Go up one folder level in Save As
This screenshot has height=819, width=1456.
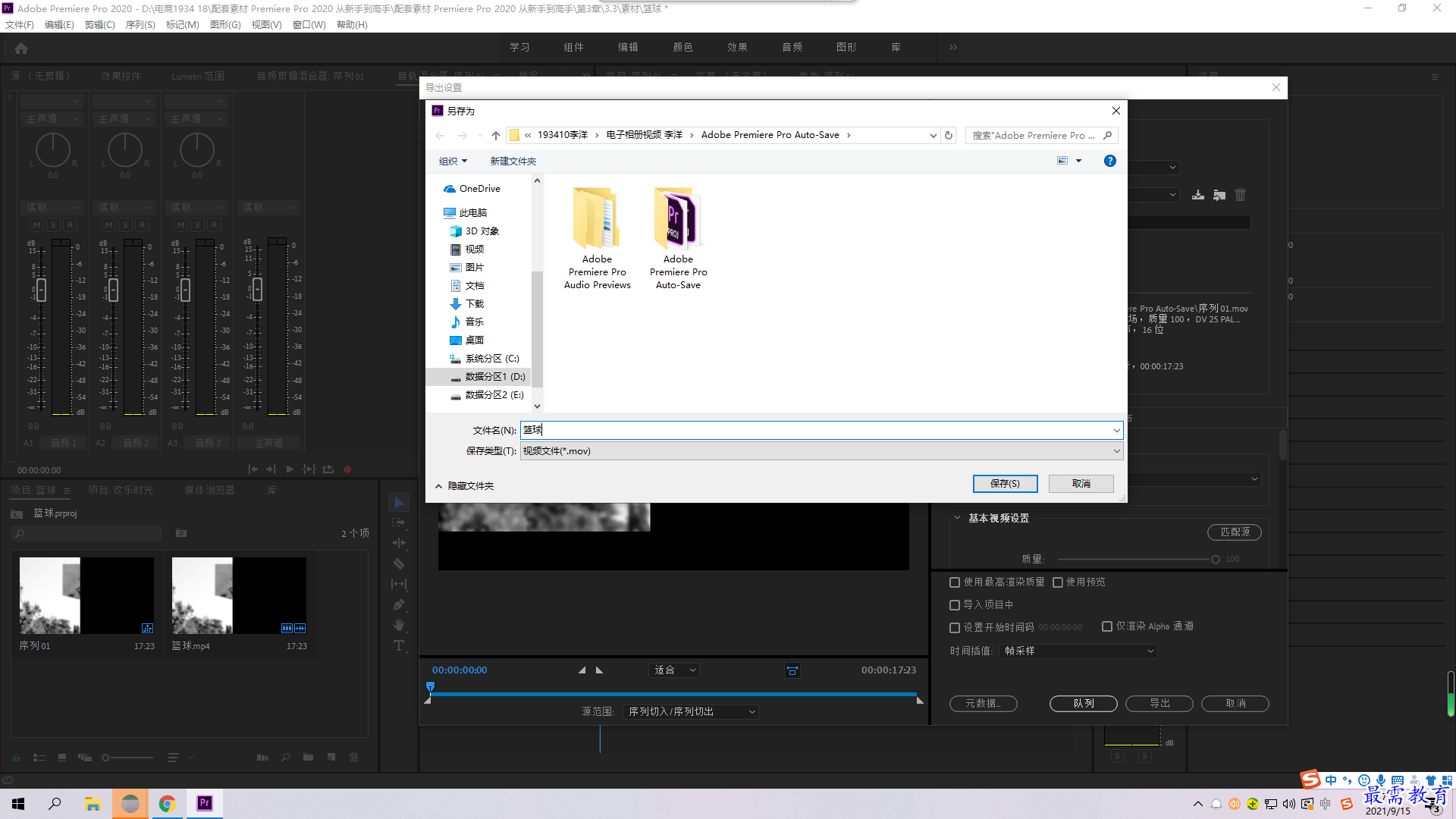(x=496, y=136)
